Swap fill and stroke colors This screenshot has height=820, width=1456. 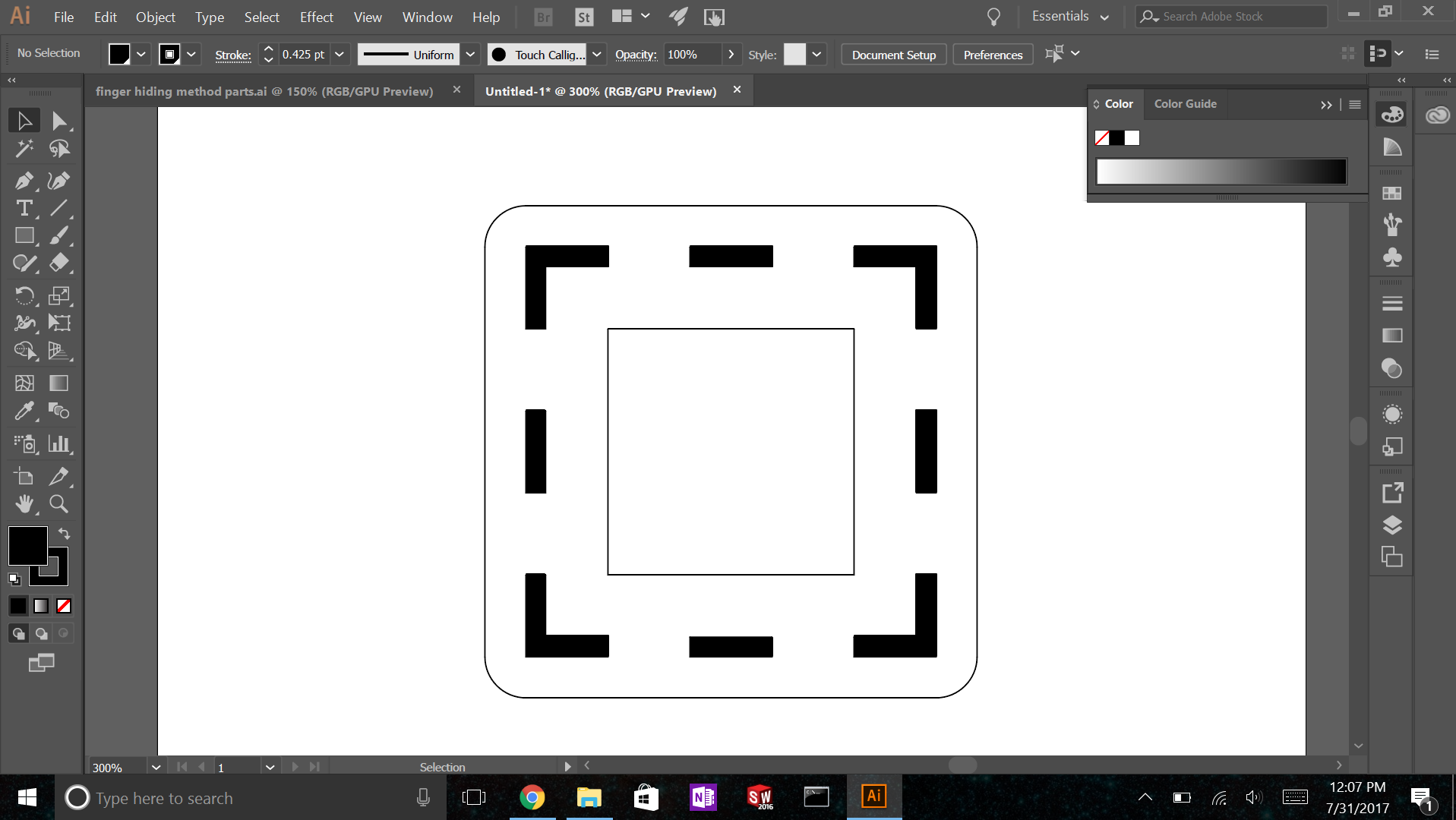[x=65, y=533]
